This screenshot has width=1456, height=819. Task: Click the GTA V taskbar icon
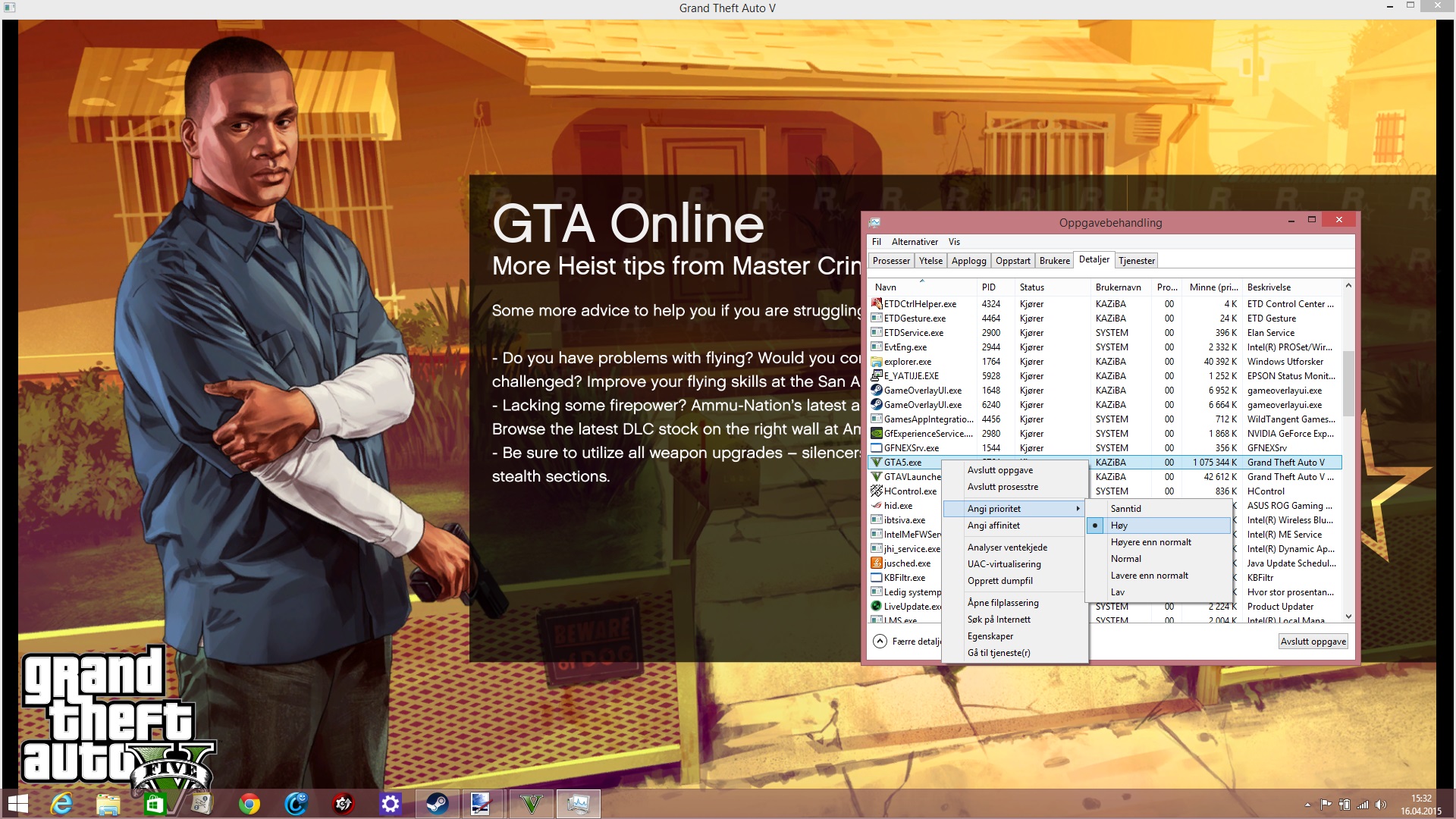click(532, 804)
